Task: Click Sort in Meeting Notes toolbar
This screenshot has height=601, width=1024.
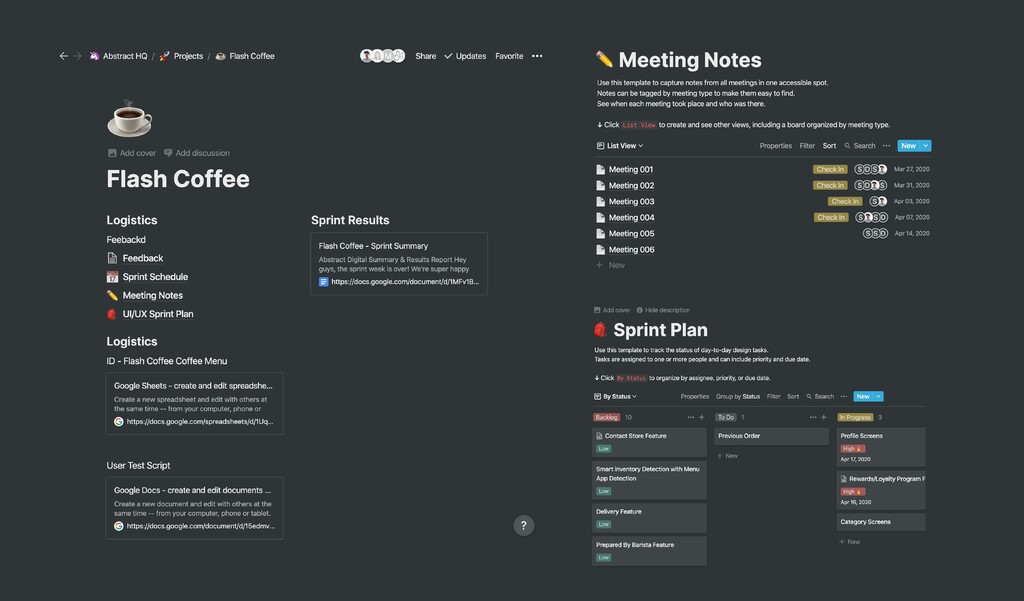Action: 829,146
